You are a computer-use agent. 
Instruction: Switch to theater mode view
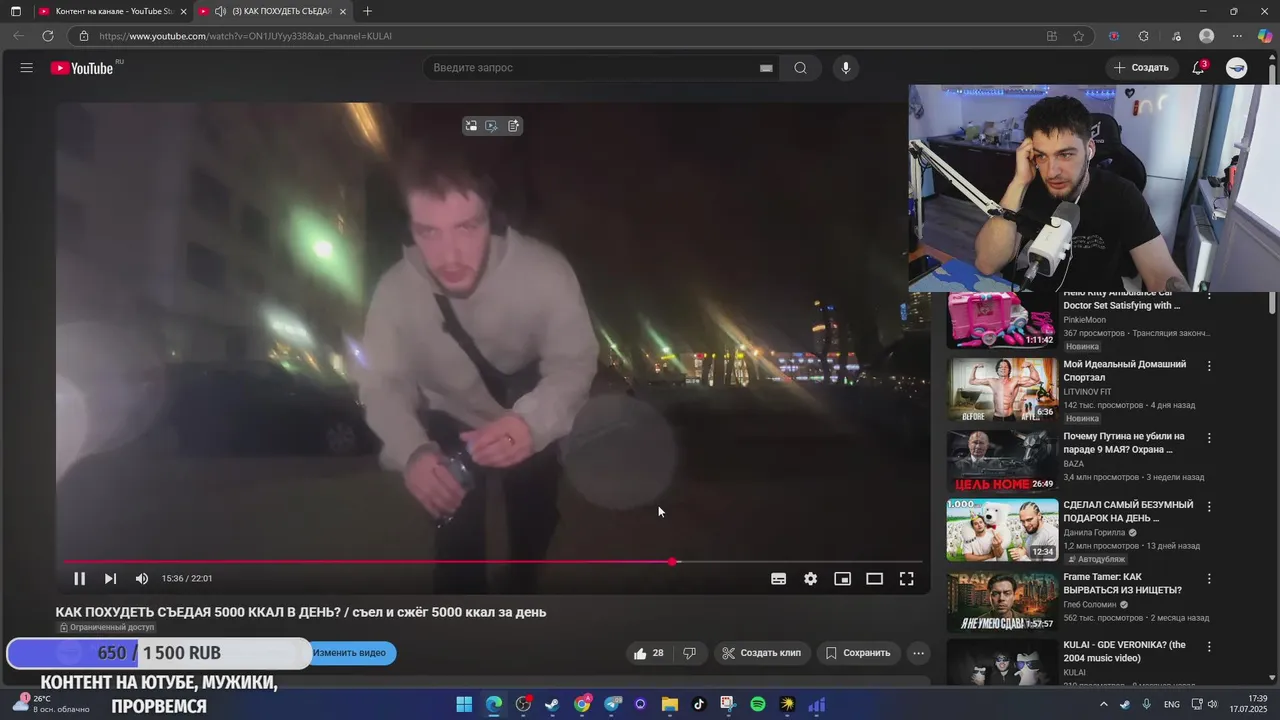coord(874,578)
